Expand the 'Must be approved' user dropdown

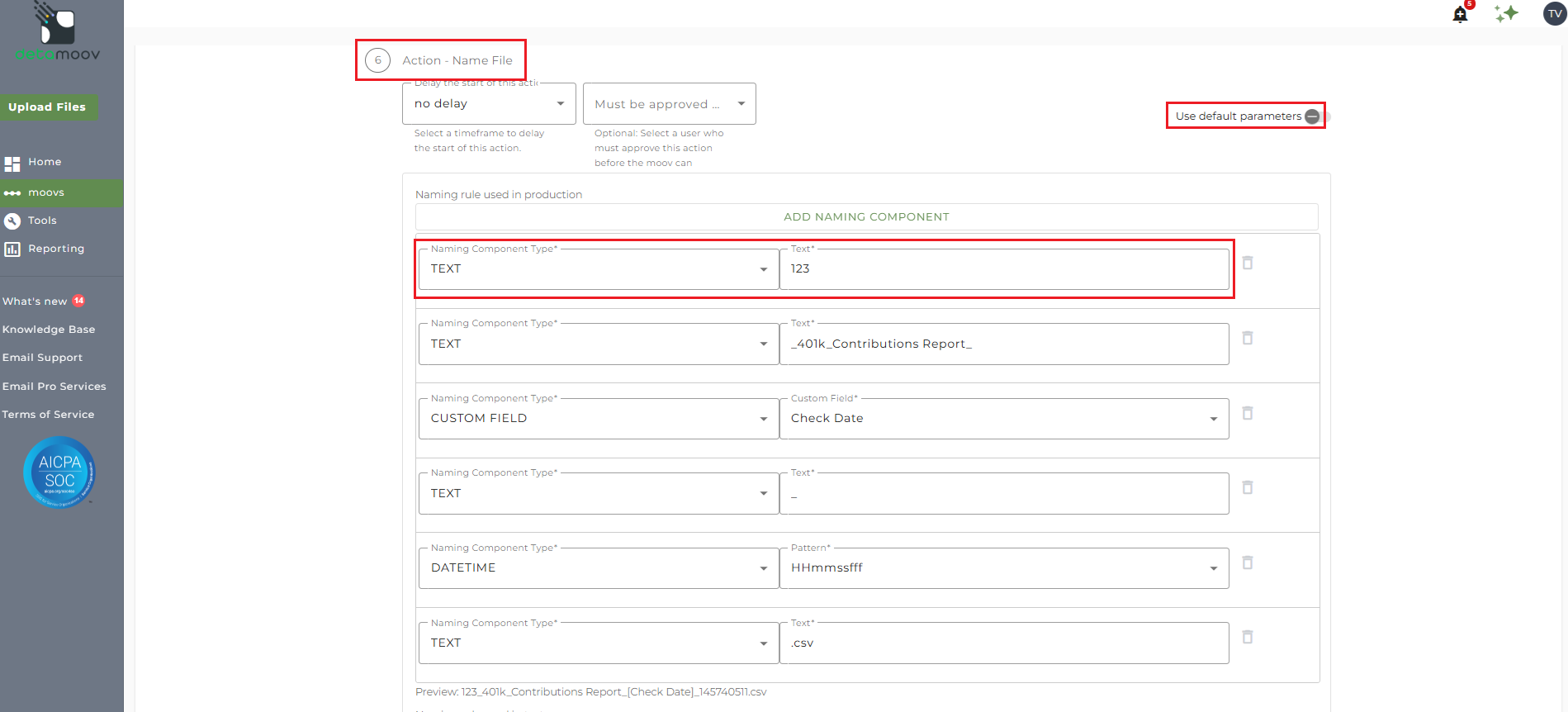tap(669, 104)
